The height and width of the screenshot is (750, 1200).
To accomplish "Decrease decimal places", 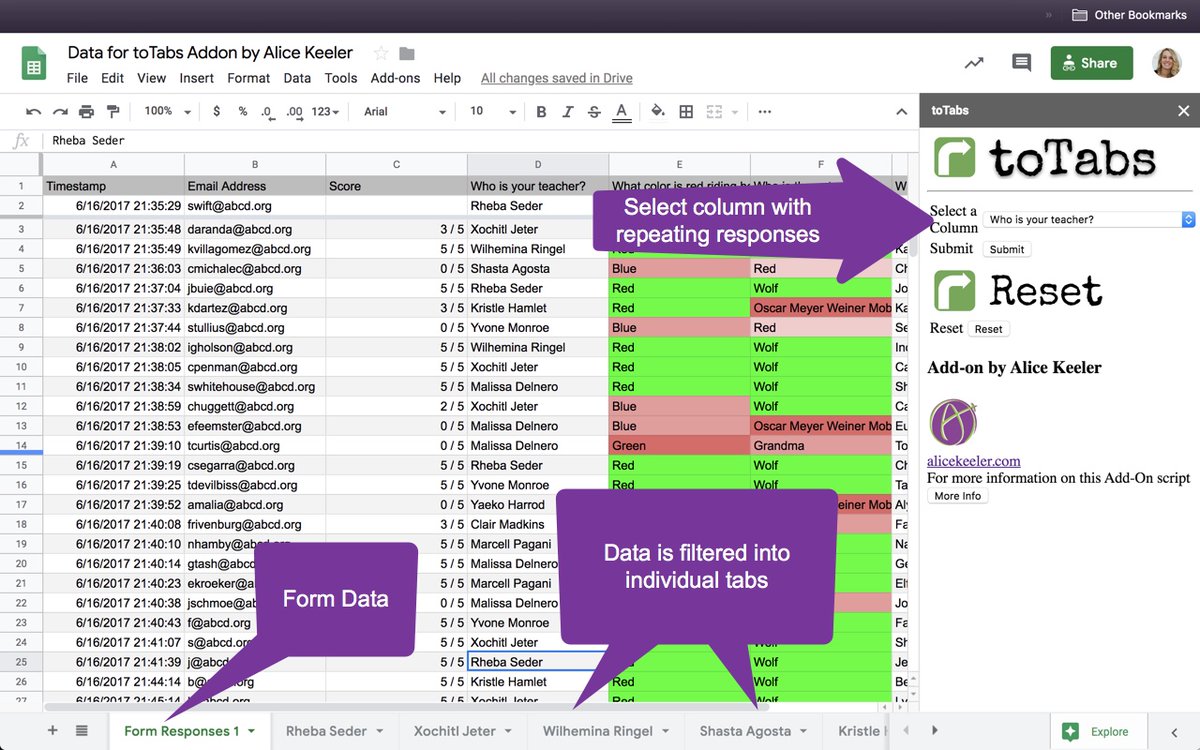I will click(x=266, y=111).
